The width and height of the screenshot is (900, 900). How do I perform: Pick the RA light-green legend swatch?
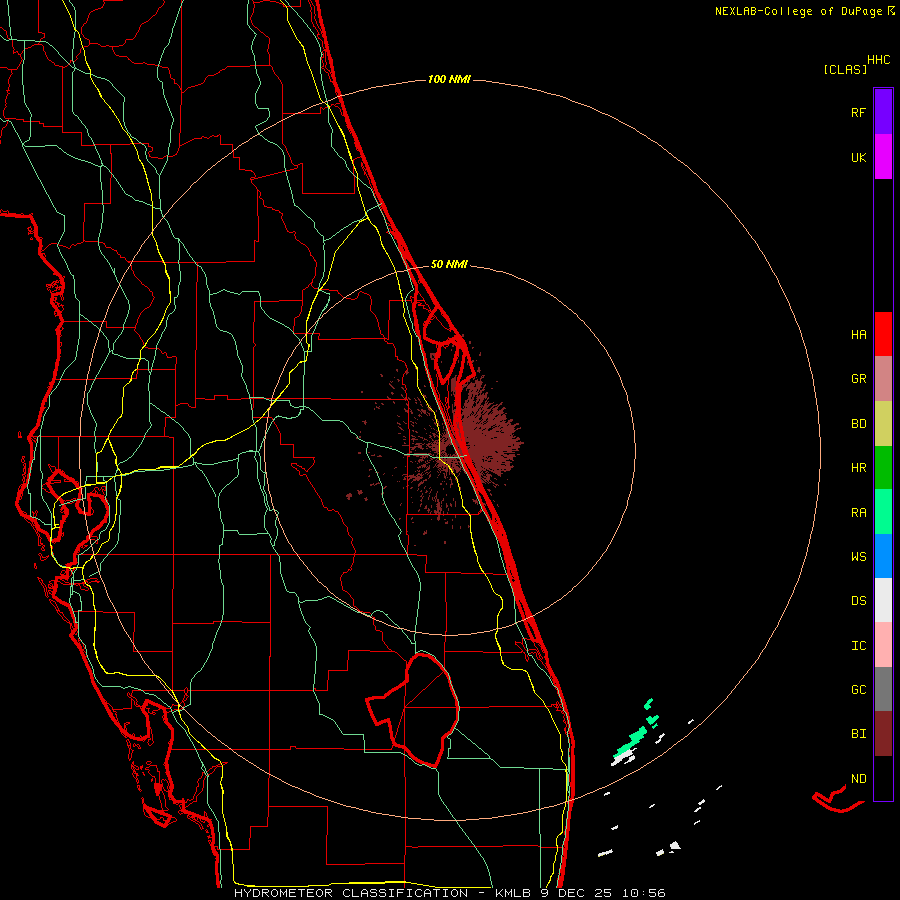pos(883,512)
